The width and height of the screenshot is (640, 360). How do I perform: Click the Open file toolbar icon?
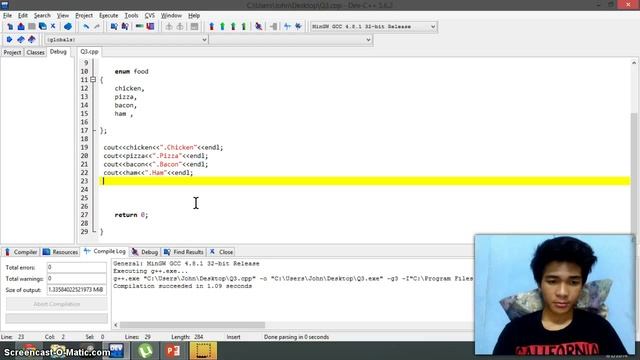[x=21, y=27]
